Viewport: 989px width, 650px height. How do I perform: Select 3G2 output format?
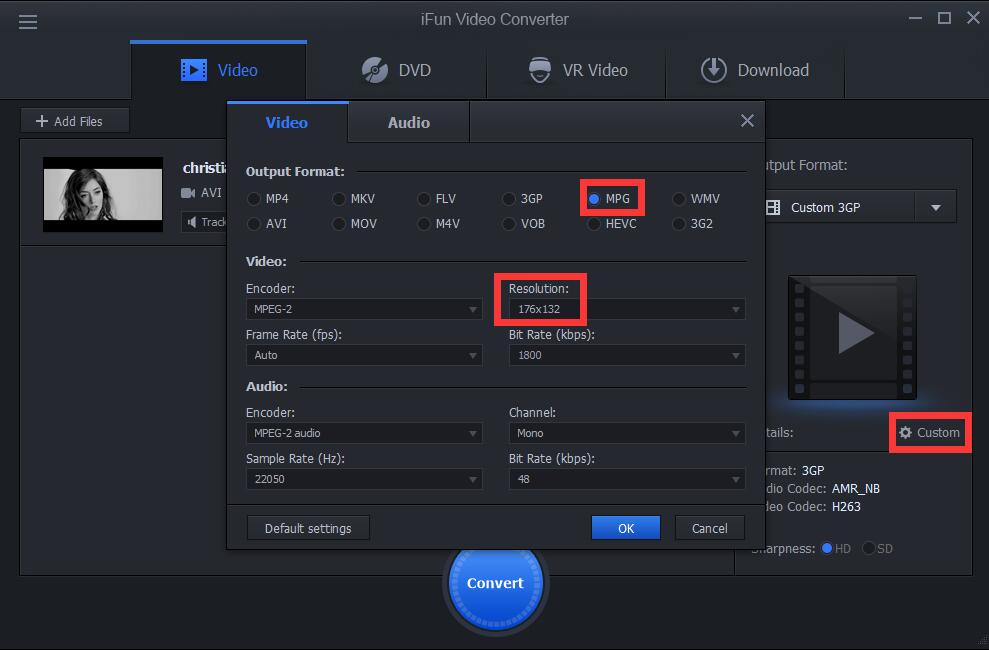[693, 224]
